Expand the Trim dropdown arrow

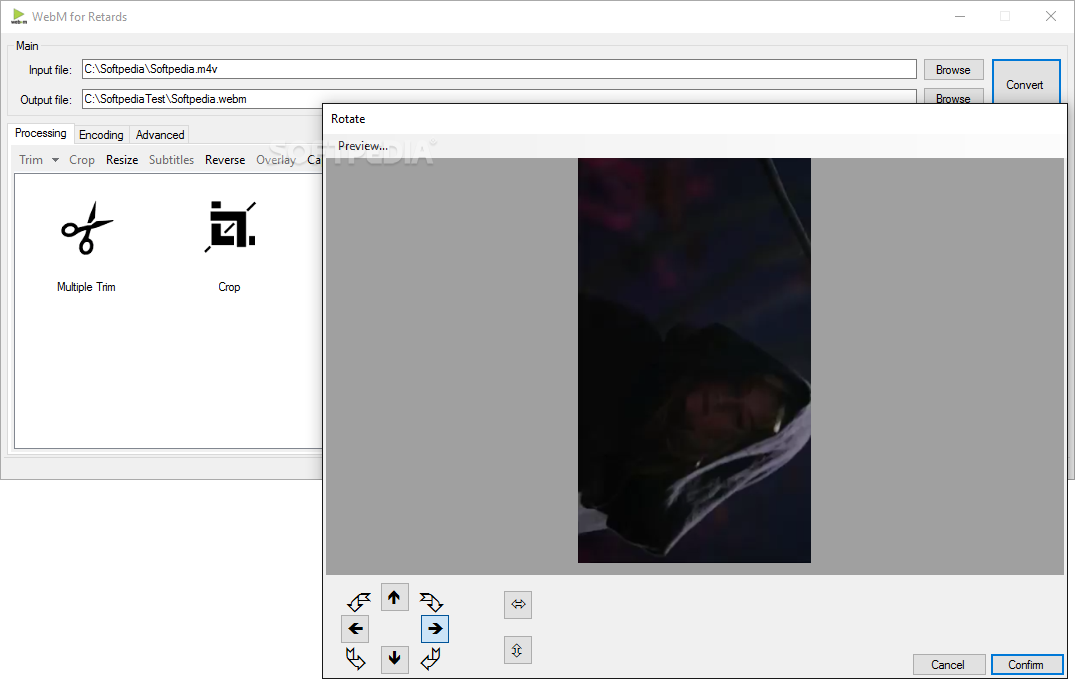[x=55, y=160]
